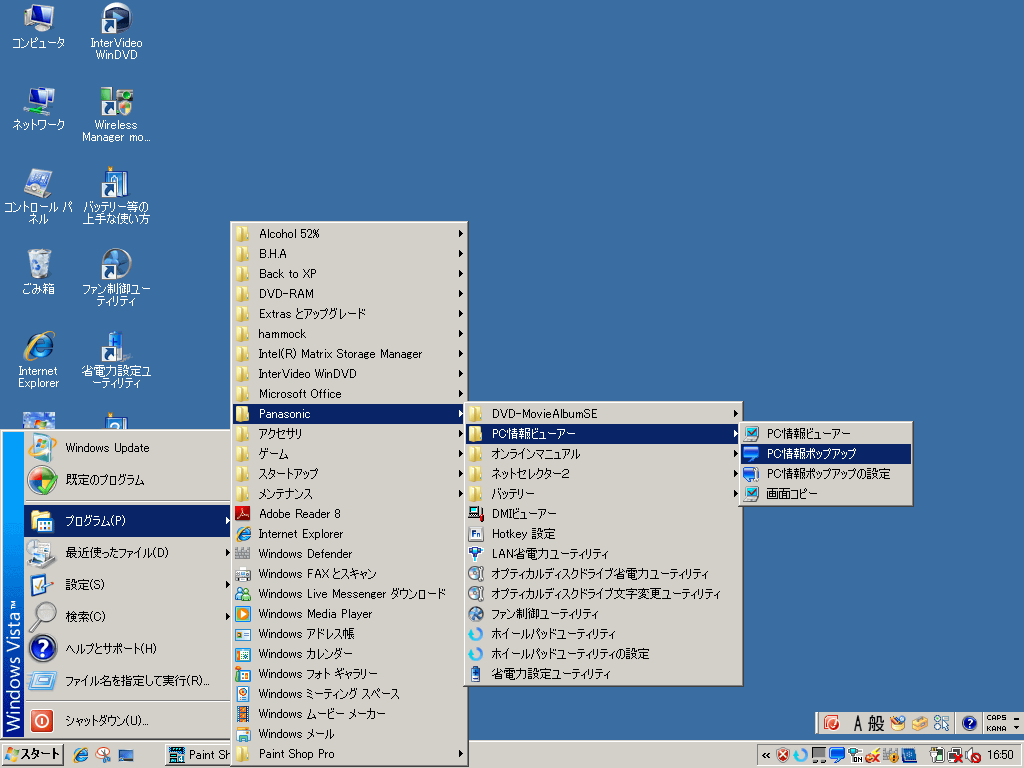Expand the Back to XP submenu
This screenshot has width=1024, height=768.
coord(349,274)
